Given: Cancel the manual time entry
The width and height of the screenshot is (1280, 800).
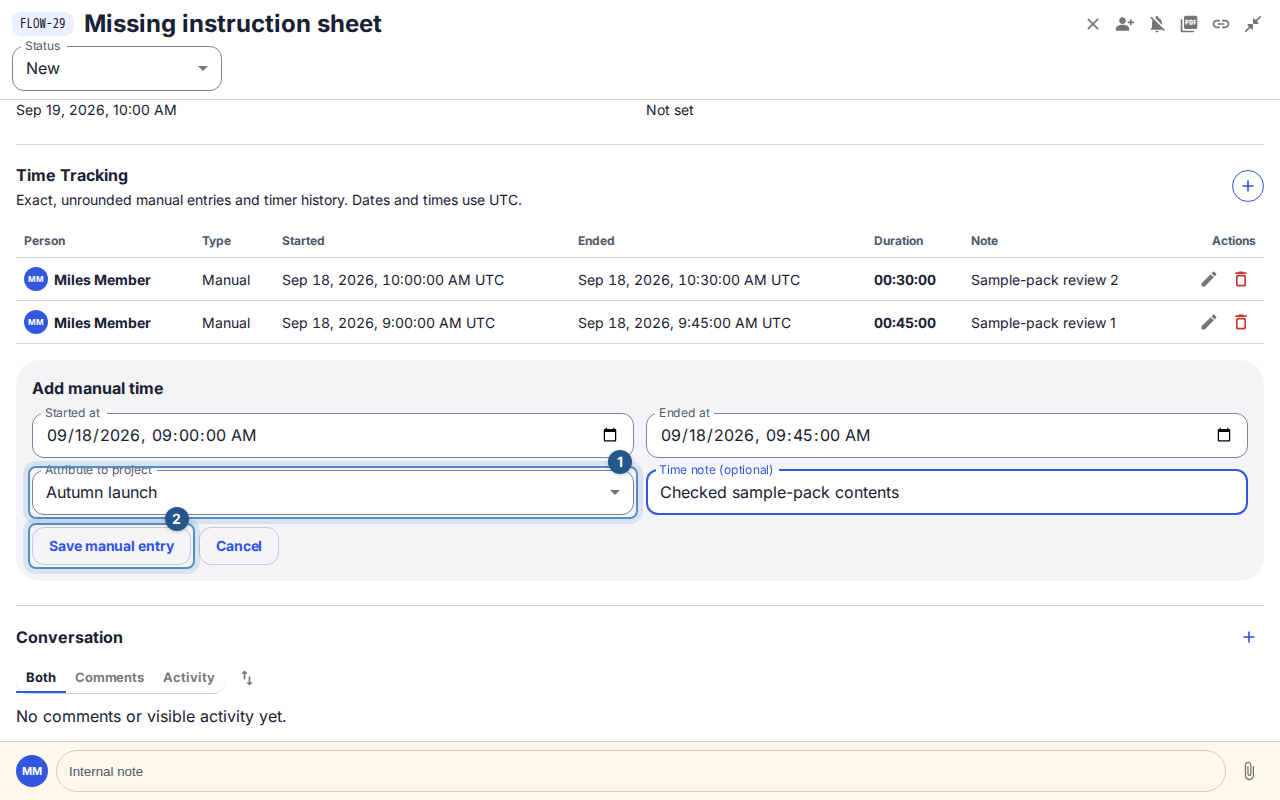Looking at the screenshot, I should (239, 546).
